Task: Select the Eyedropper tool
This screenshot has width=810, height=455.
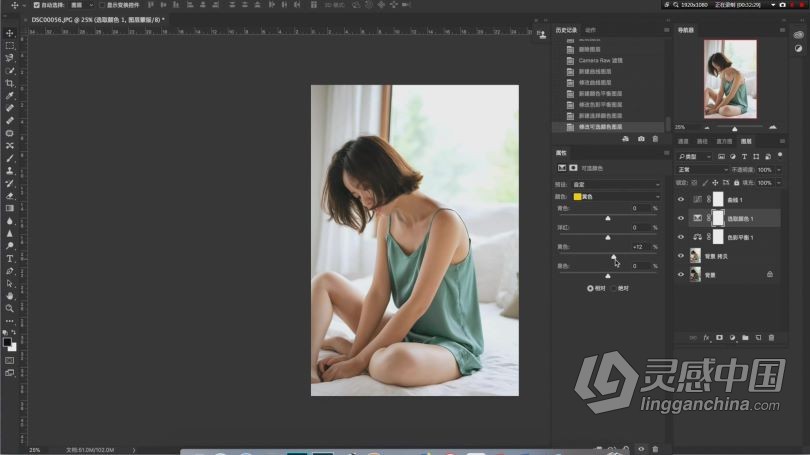Action: pyautogui.click(x=10, y=96)
